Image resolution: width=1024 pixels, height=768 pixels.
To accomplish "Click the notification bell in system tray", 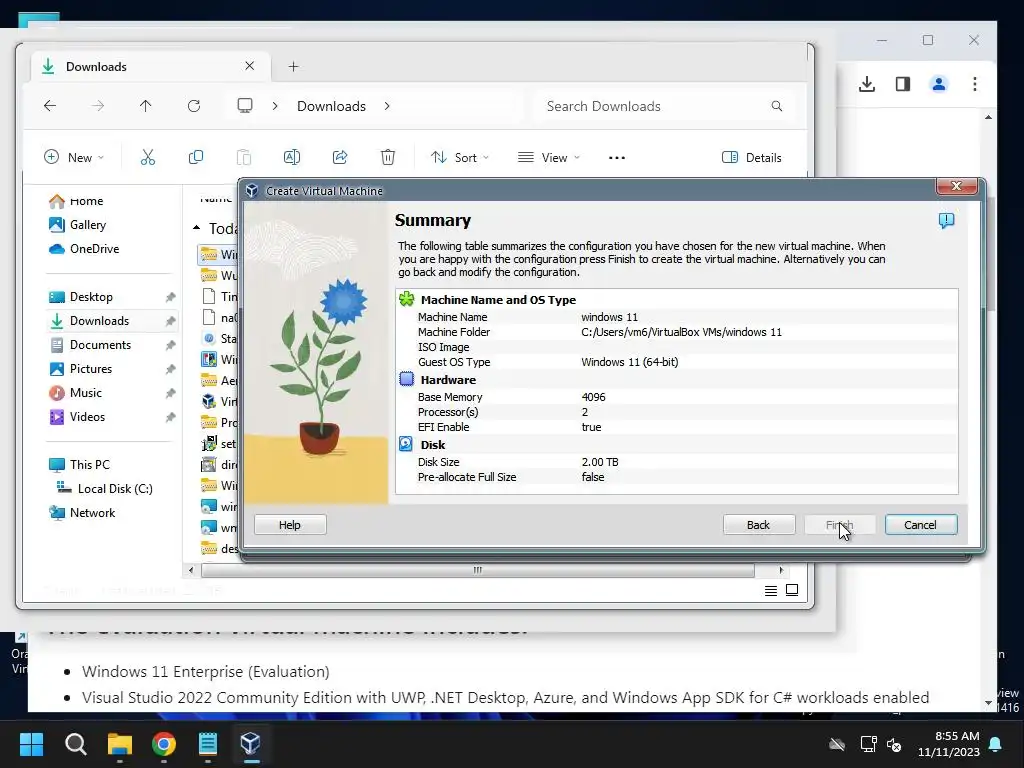I will pyautogui.click(x=995, y=744).
